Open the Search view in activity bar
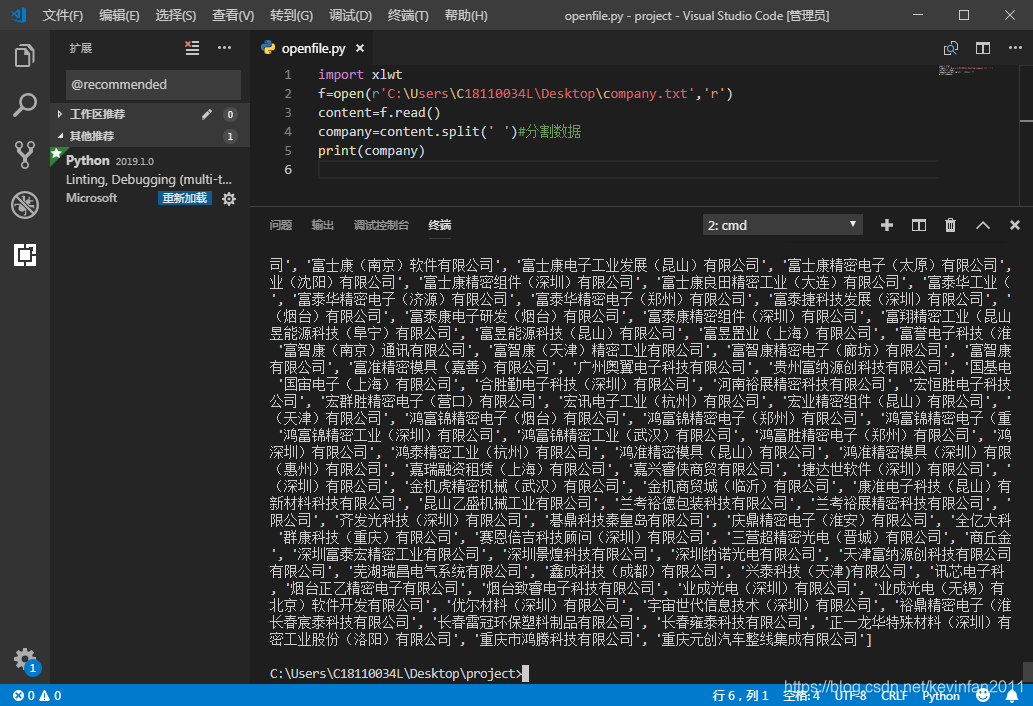The height and width of the screenshot is (706, 1033). pos(24,105)
